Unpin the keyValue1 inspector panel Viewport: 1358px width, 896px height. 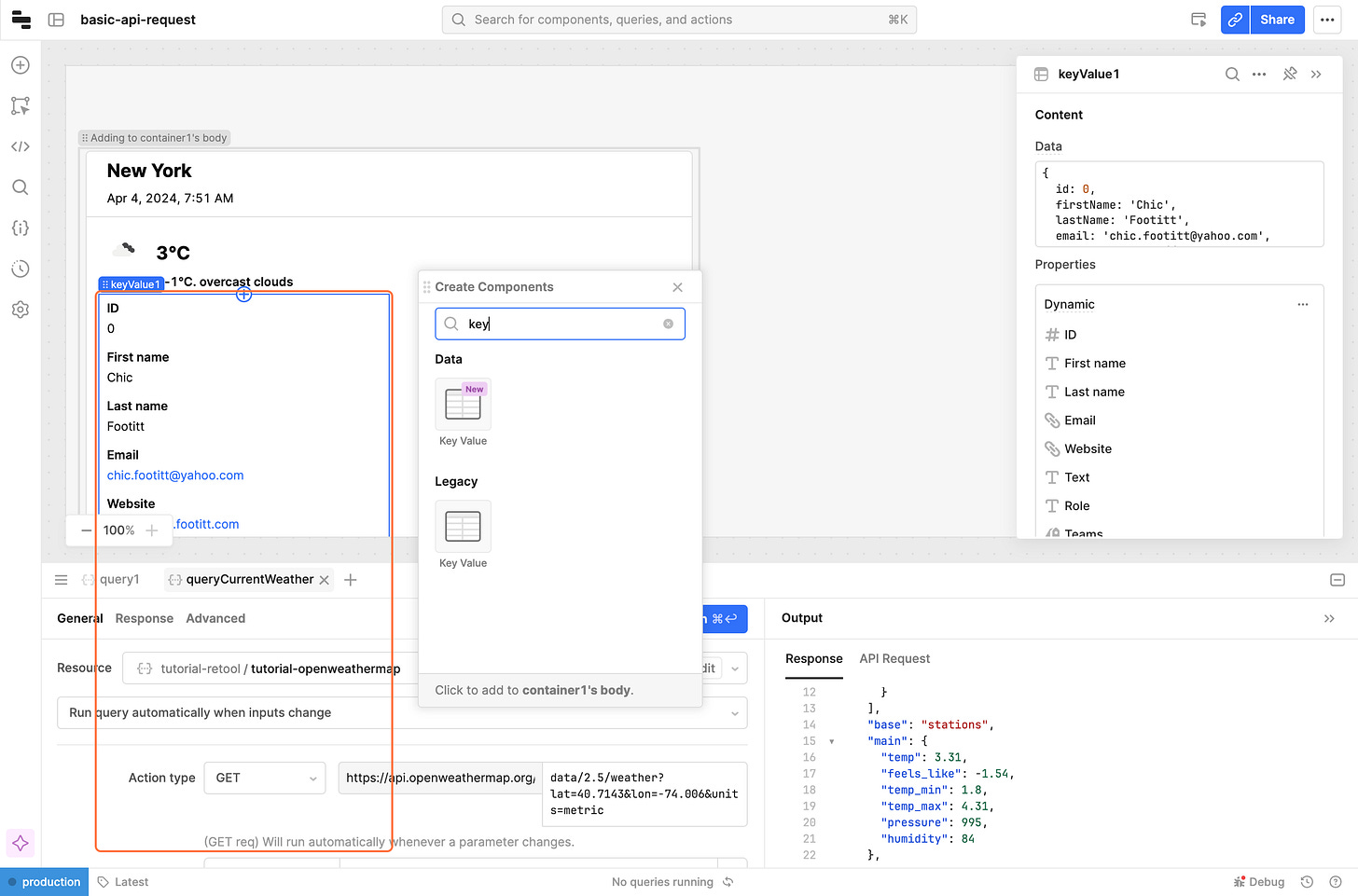coord(1290,75)
